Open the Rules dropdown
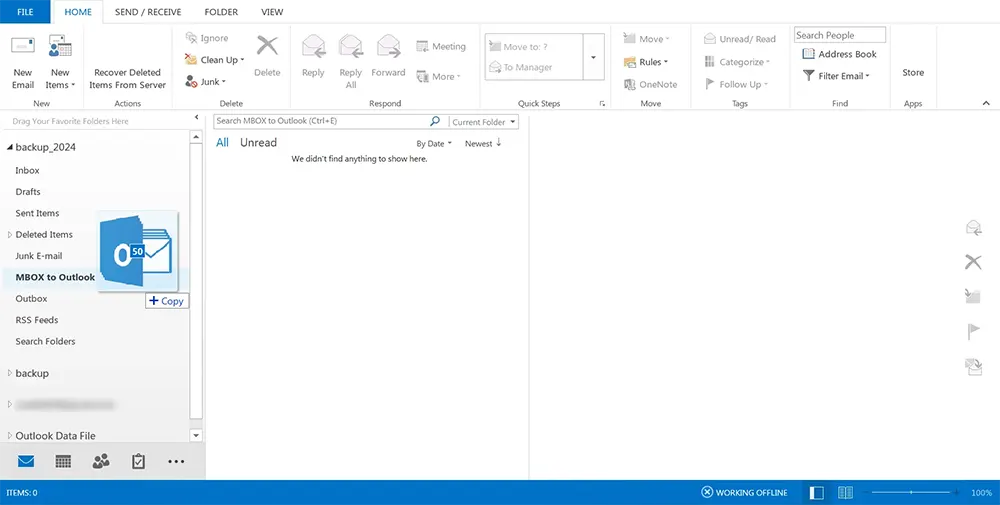Viewport: 1000px width, 505px height. (645, 62)
